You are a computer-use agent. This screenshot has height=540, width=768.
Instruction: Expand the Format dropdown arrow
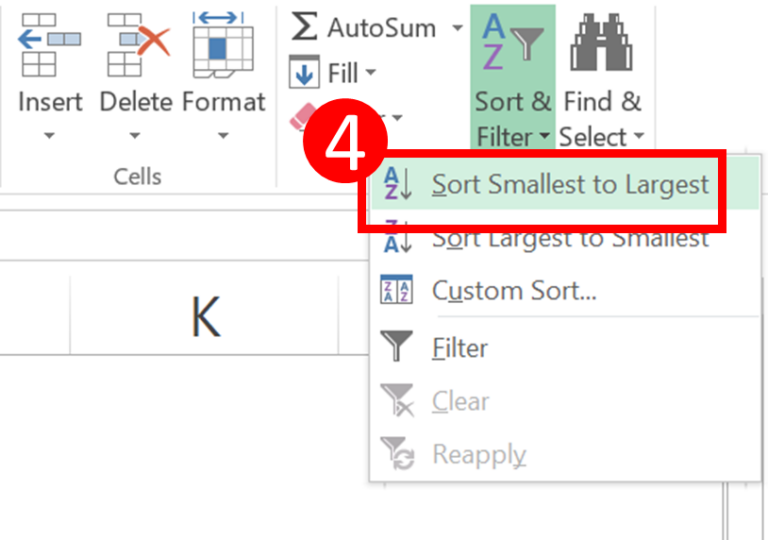[x=223, y=135]
